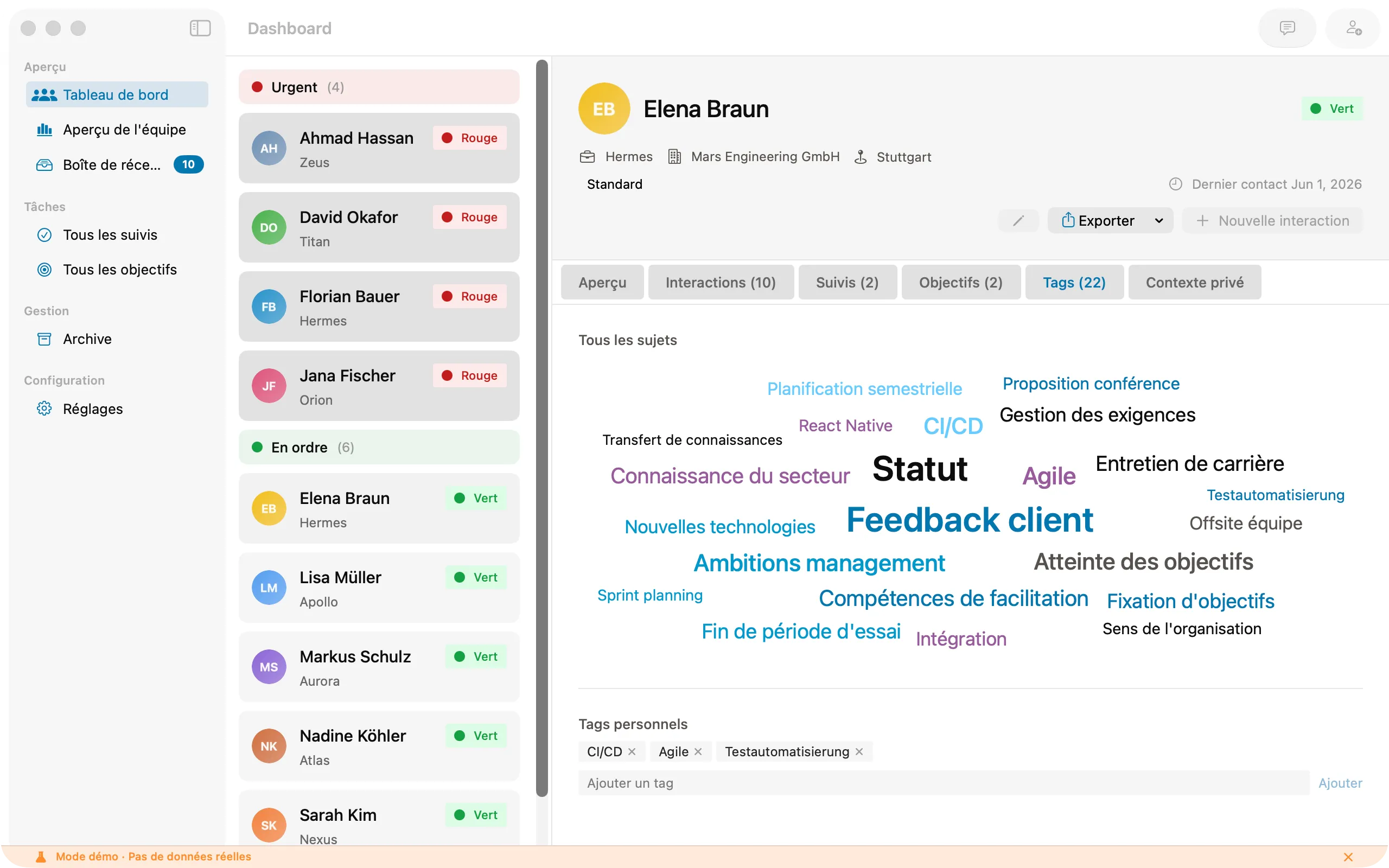Click the briefcase icon next to Hermes

pos(587,157)
